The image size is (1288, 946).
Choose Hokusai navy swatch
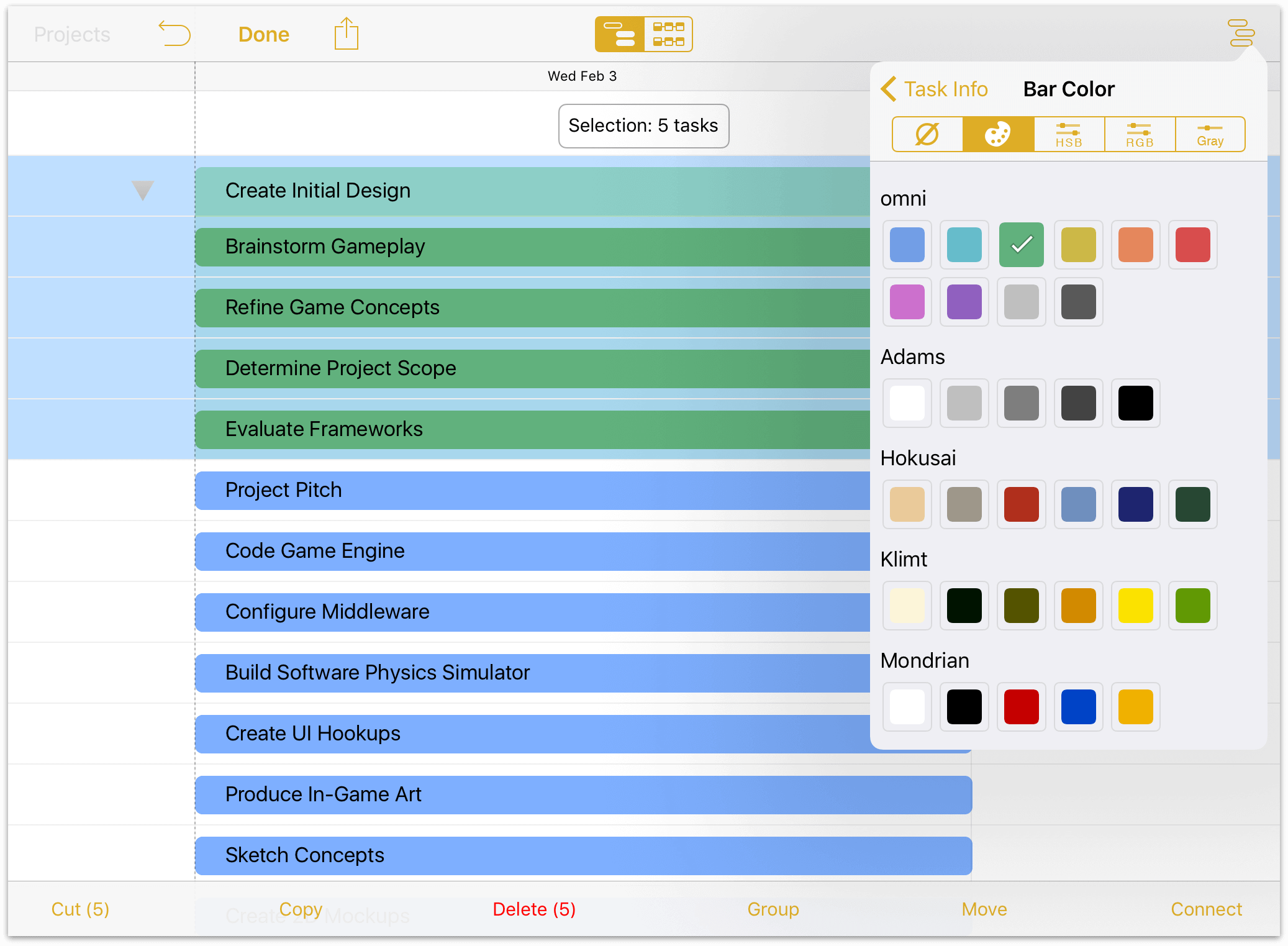coord(1136,504)
